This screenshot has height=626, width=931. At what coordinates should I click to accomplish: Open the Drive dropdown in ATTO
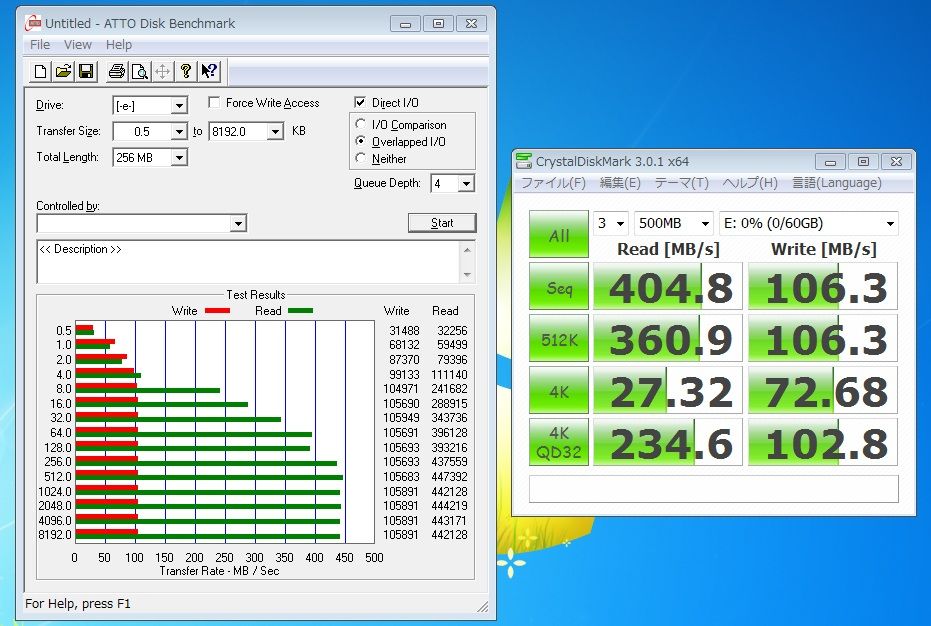click(x=178, y=106)
